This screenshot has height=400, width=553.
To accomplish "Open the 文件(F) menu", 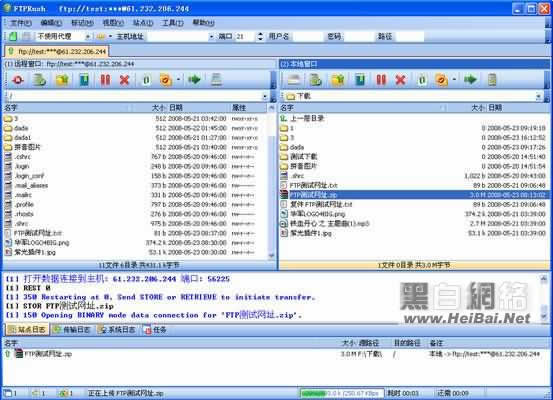I will pos(20,23).
